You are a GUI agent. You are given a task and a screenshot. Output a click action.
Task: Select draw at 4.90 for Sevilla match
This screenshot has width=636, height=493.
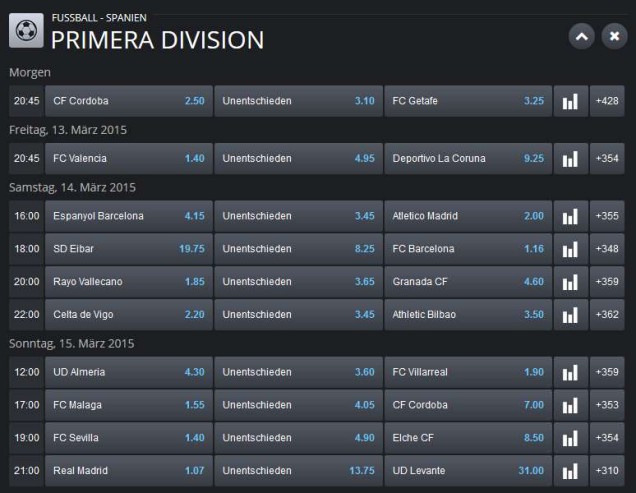[x=299, y=438]
